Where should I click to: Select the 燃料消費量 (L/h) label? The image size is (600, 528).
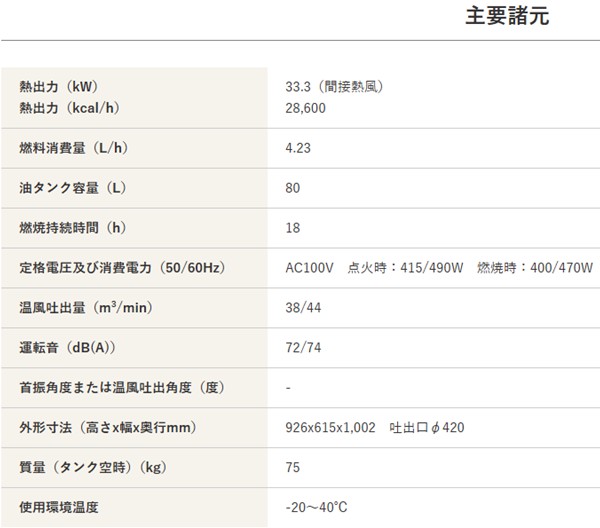pos(74,148)
